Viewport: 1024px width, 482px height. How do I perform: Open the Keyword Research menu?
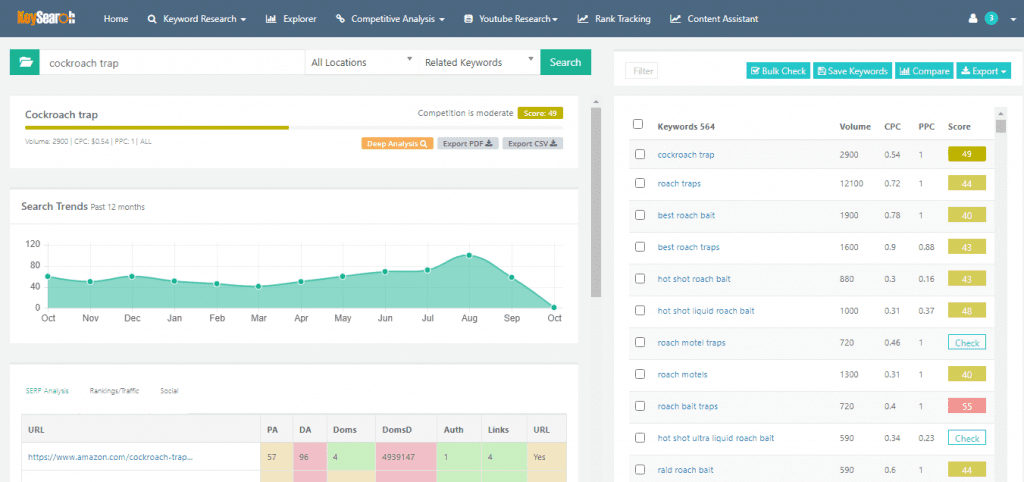(x=196, y=18)
